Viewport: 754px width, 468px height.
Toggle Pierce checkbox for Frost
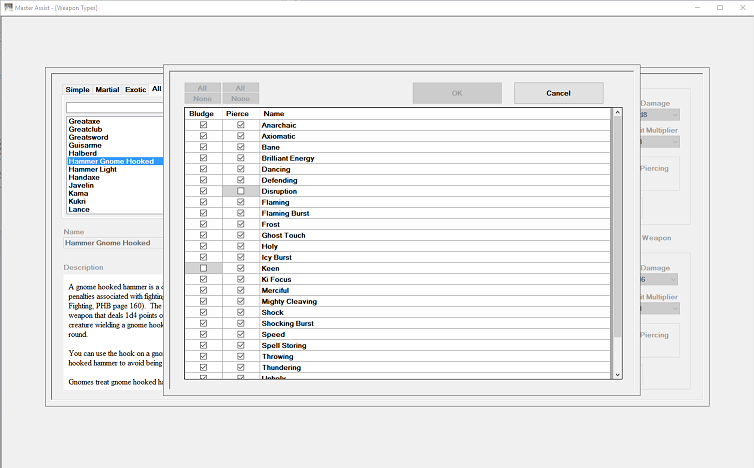pos(241,224)
